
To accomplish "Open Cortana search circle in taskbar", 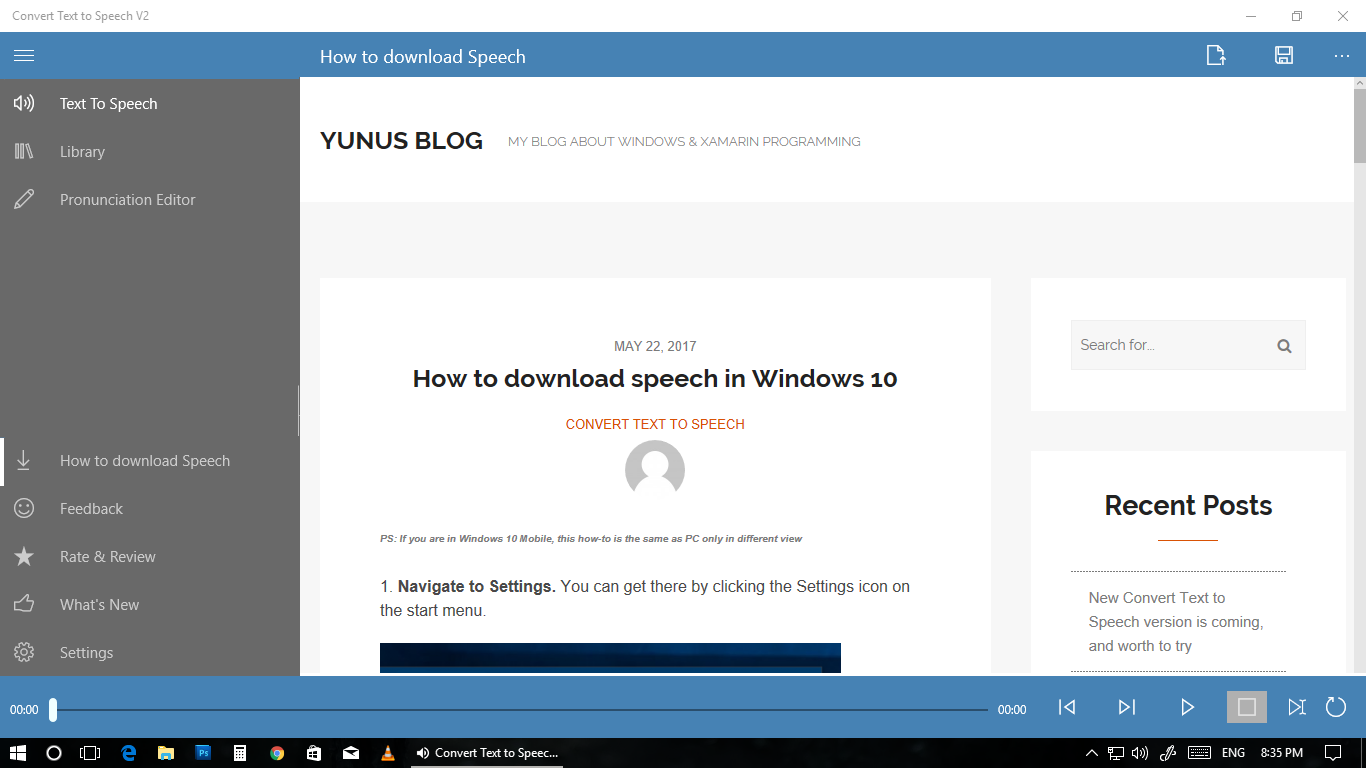I will pos(54,753).
